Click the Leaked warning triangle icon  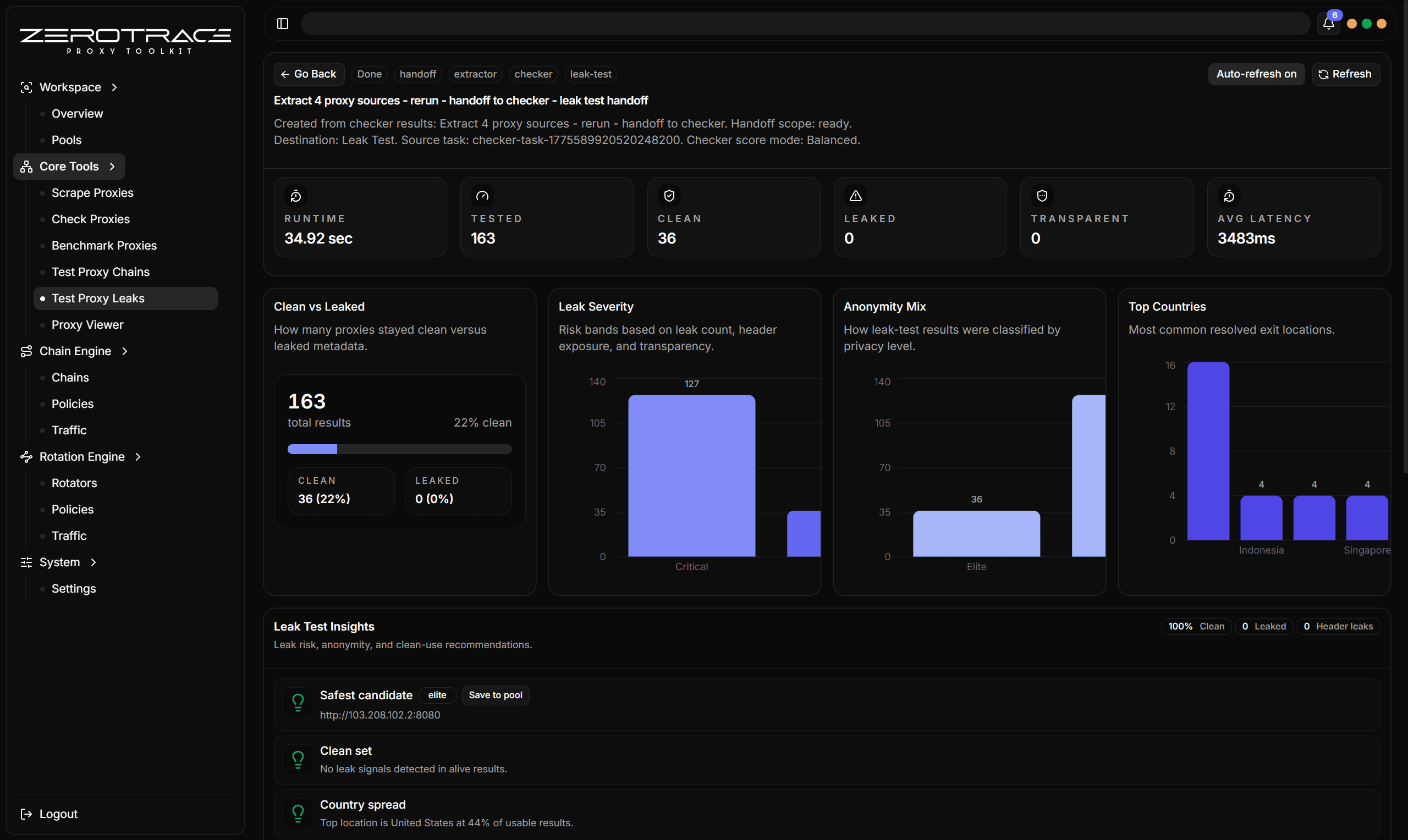click(x=855, y=196)
